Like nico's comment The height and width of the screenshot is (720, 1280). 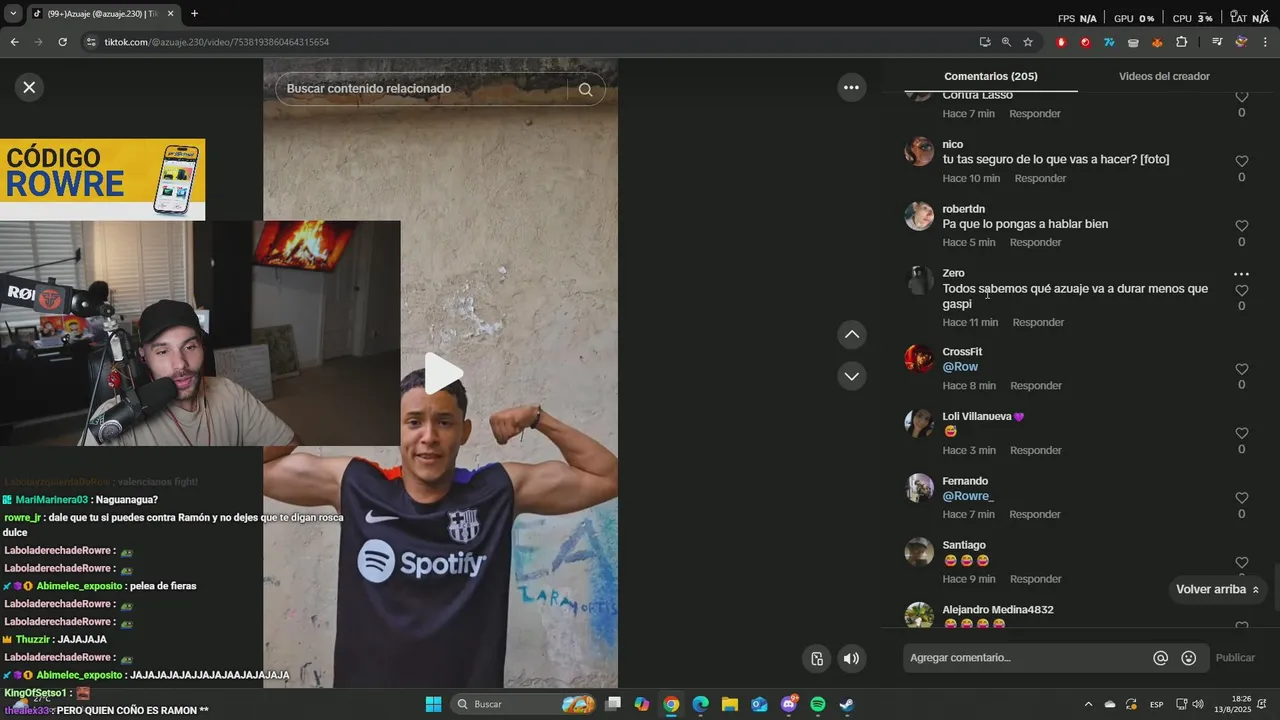pos(1241,161)
